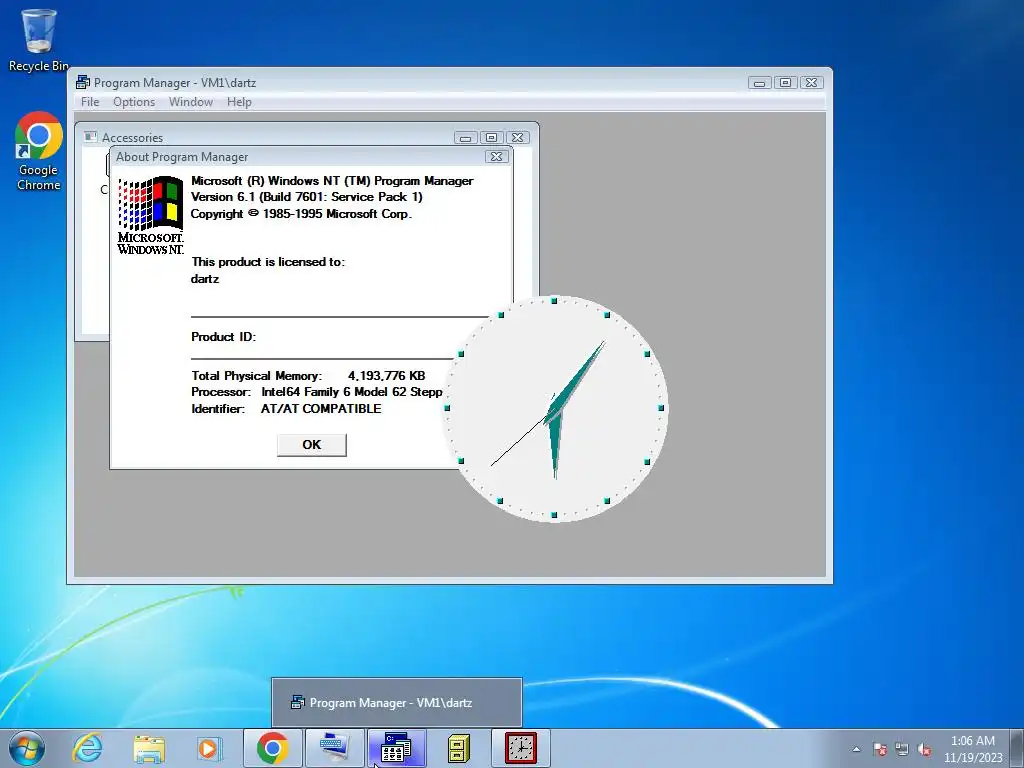1024x768 pixels.
Task: Maximize the Accessories group window
Action: coord(492,138)
